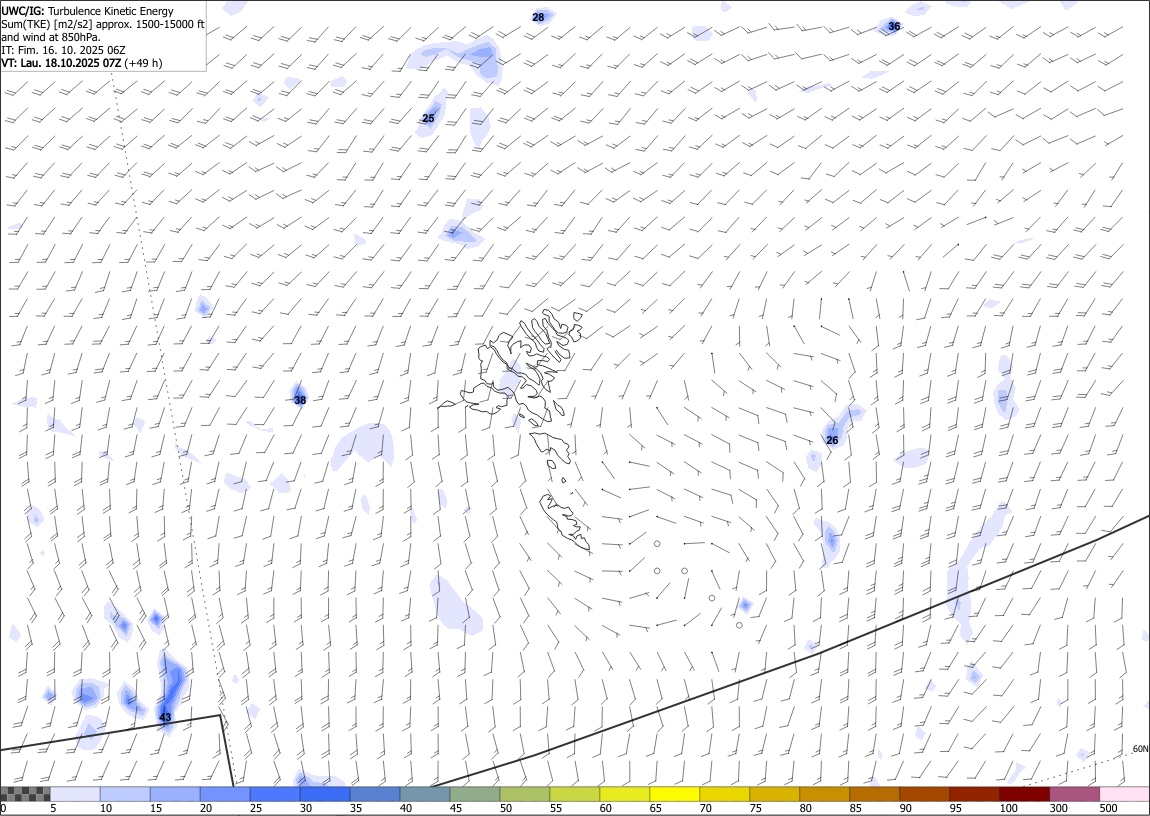Select the 100–300 maroon legend swatch
1150x816 pixels.
tap(1025, 794)
